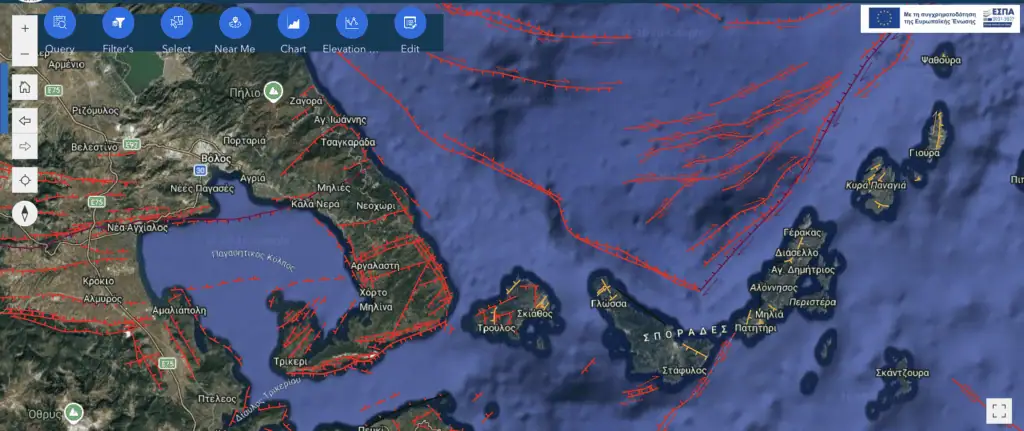Launch the Near Me tool
Screen dimensions: 1024x431
[235, 22]
